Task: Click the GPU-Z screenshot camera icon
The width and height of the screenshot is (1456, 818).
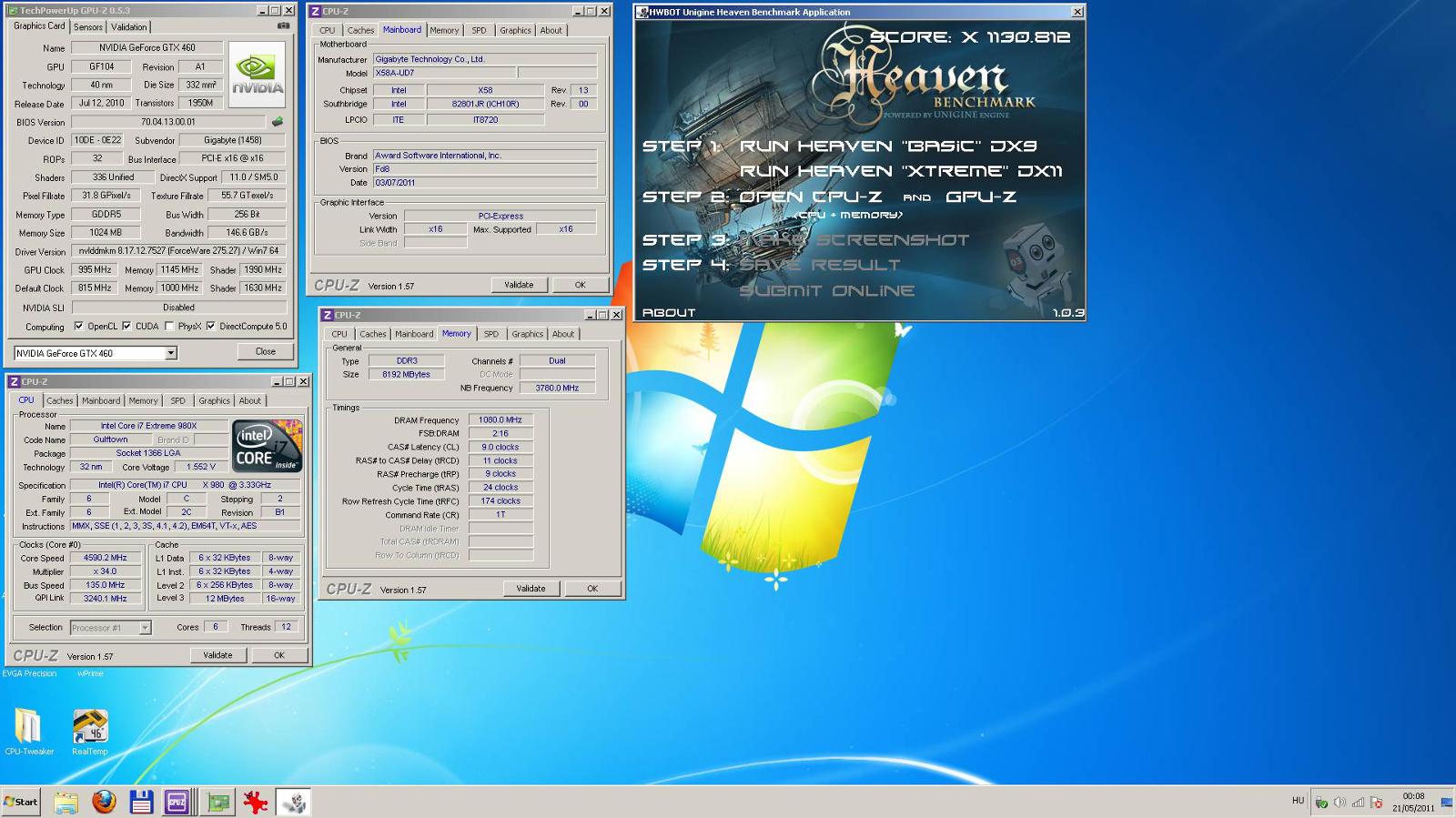Action: [284, 26]
